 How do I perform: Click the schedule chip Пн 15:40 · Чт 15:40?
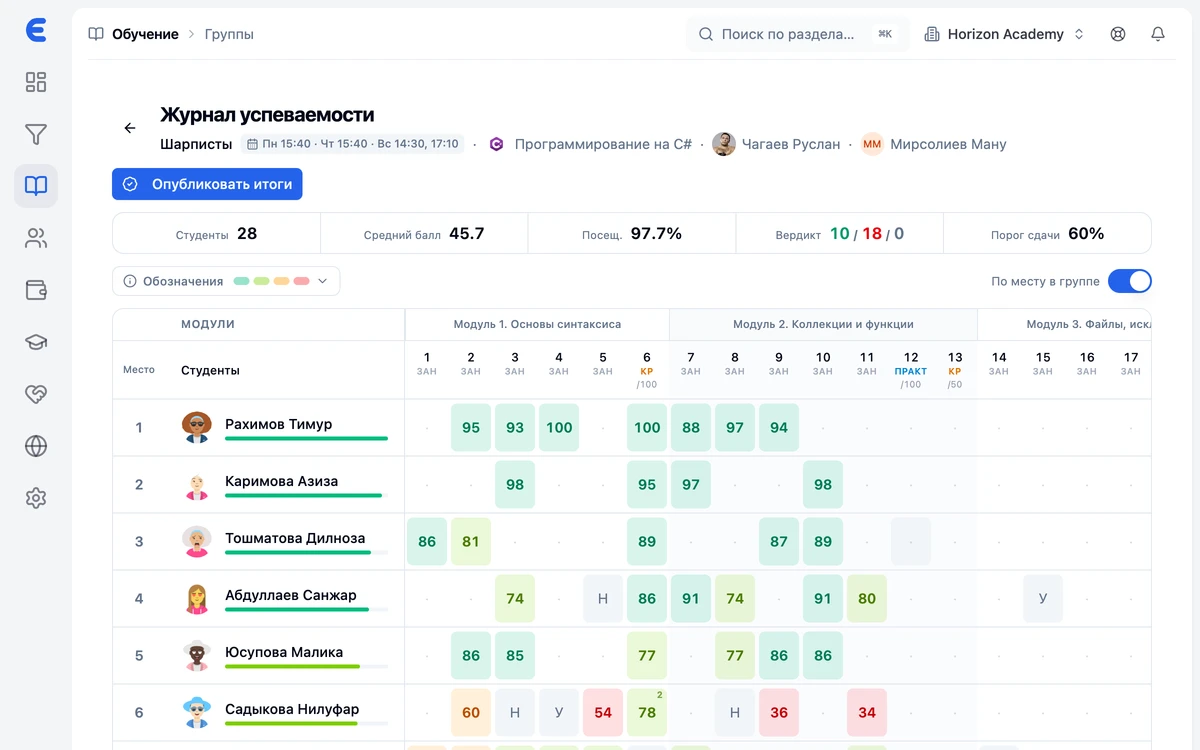352,144
